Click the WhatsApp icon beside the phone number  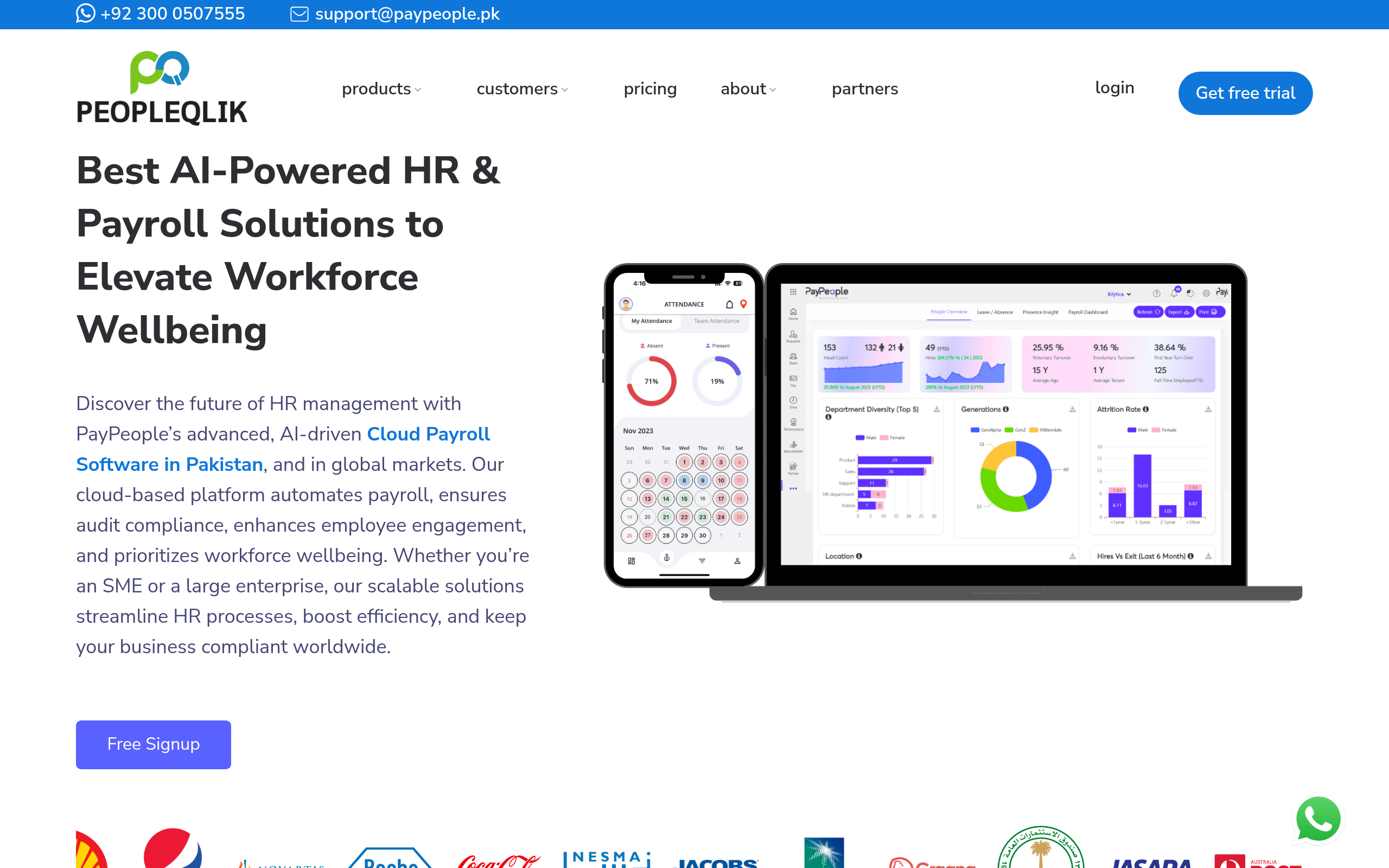click(86, 13)
